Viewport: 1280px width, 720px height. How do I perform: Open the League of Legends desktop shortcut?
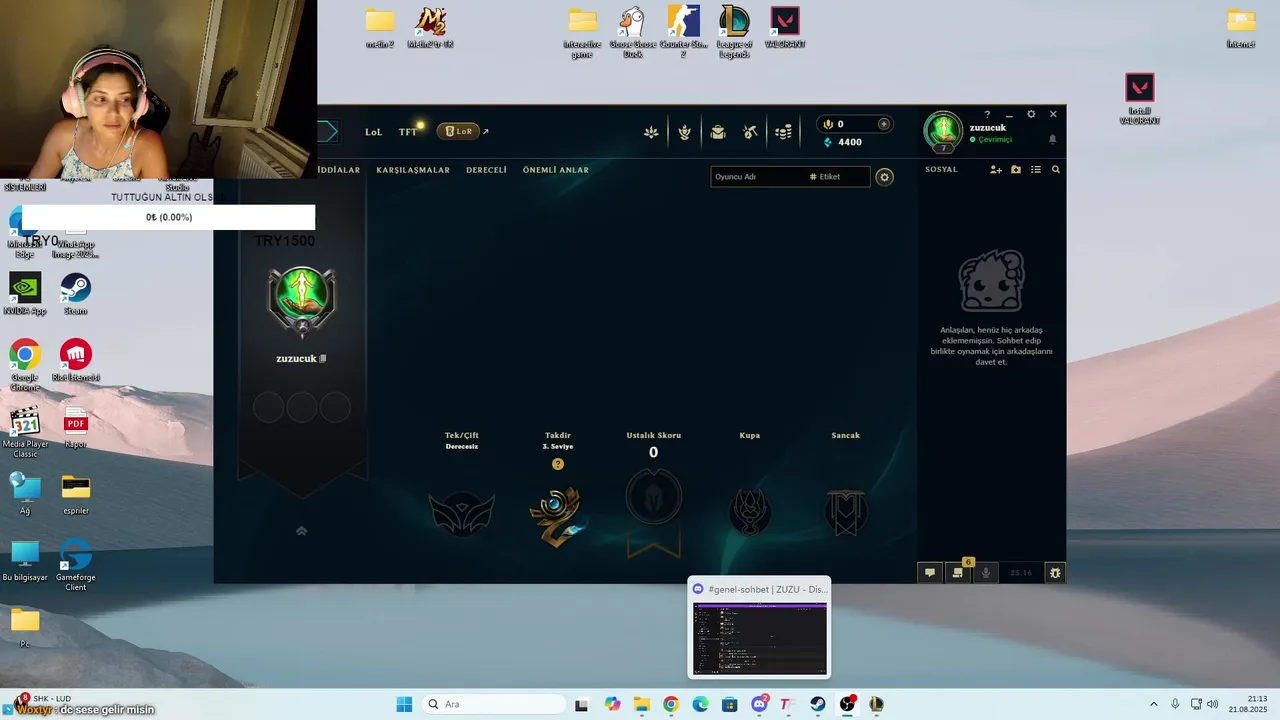tap(734, 31)
